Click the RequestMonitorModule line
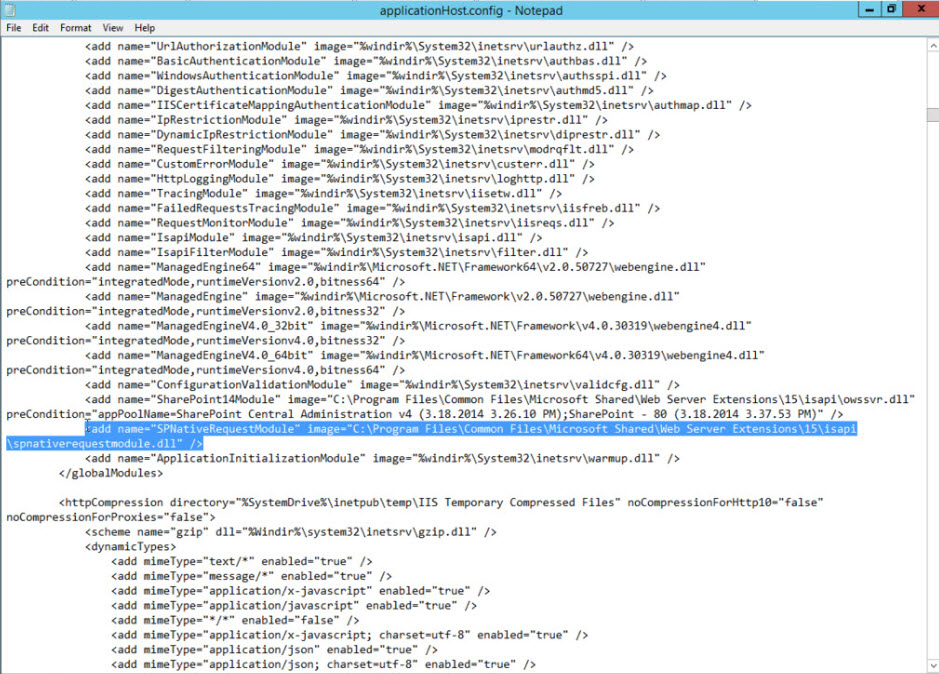Screen dimensions: 939x674 click(350, 223)
